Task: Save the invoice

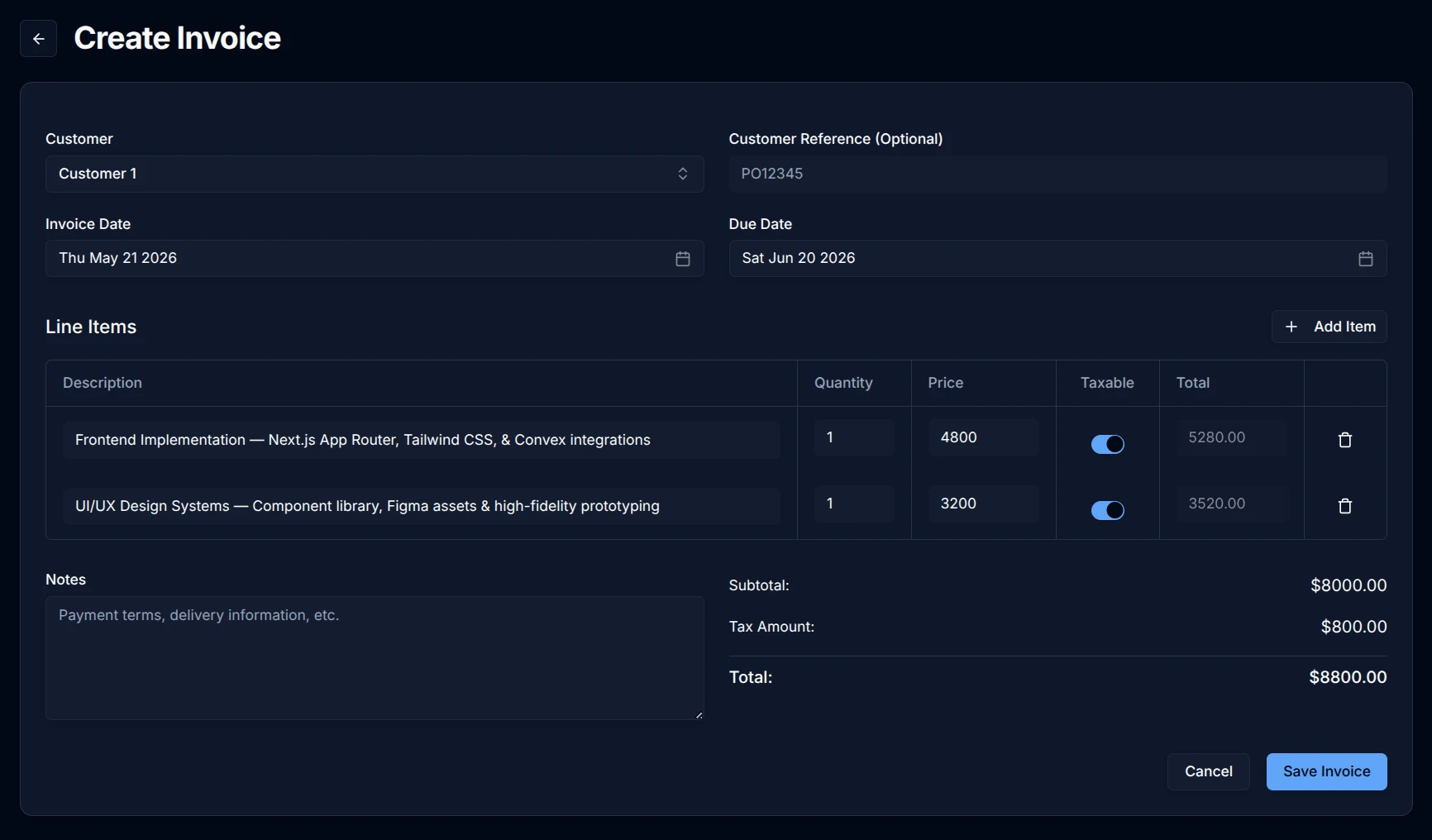Action: [1326, 771]
